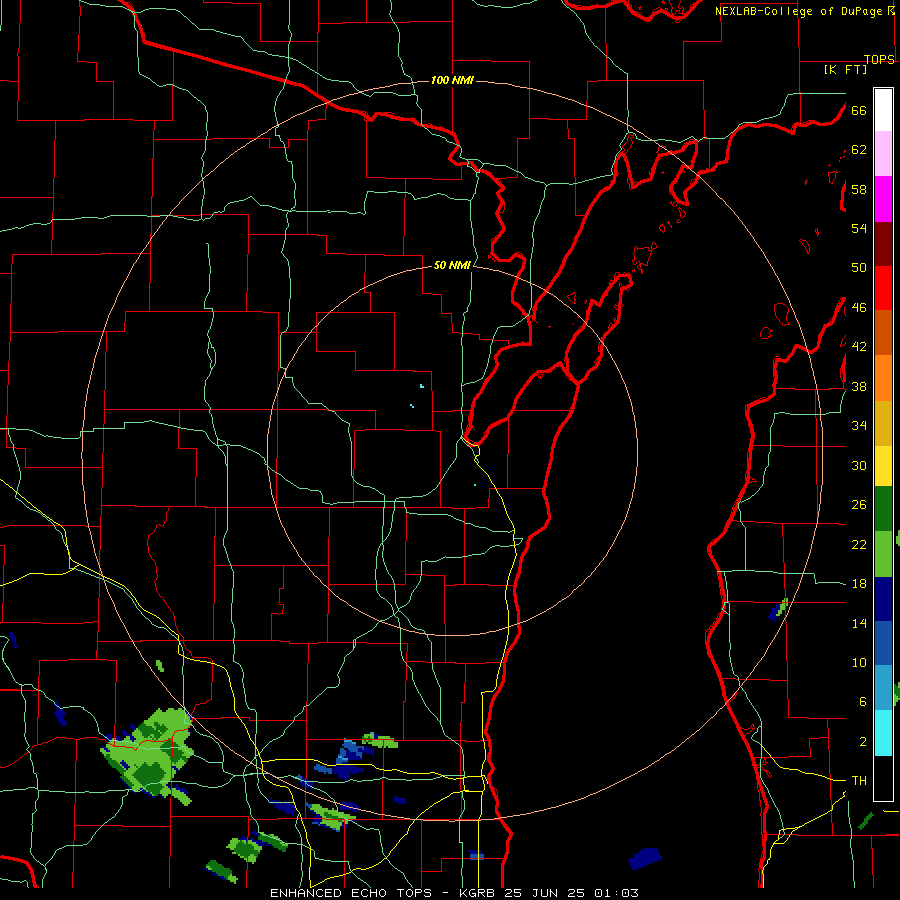Click the 26 legend value
Screen dimensions: 900x900
tap(859, 505)
